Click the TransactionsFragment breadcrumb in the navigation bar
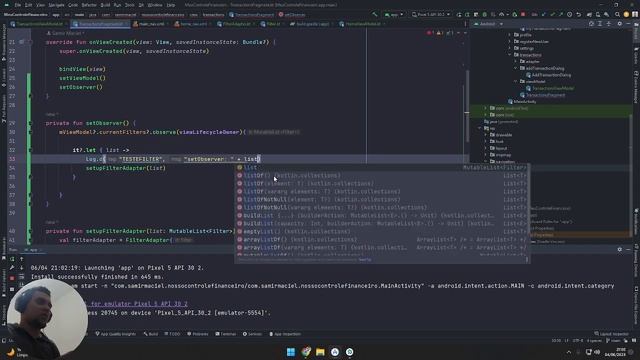Image resolution: width=640 pixels, height=360 pixels. point(251,15)
